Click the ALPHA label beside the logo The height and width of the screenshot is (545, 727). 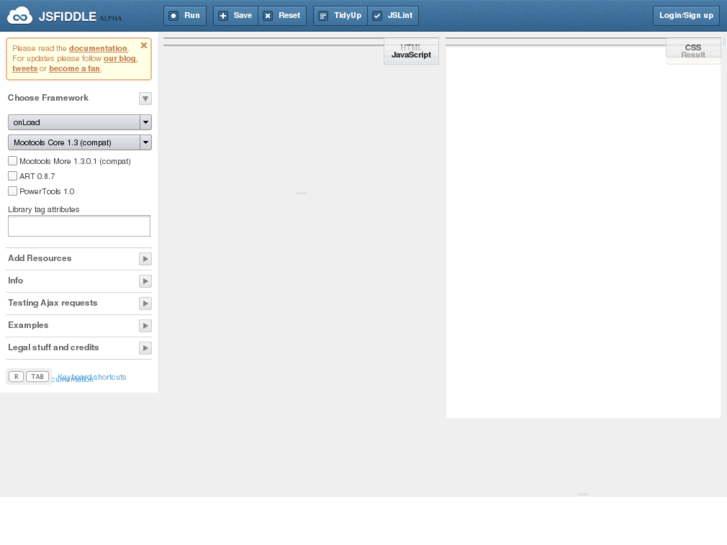(x=110, y=19)
